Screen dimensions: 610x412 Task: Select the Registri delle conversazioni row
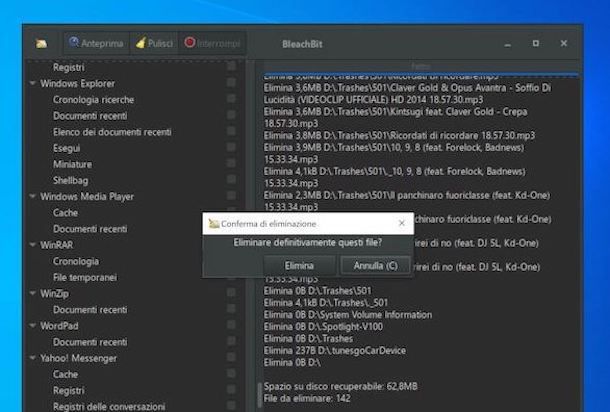(109, 406)
